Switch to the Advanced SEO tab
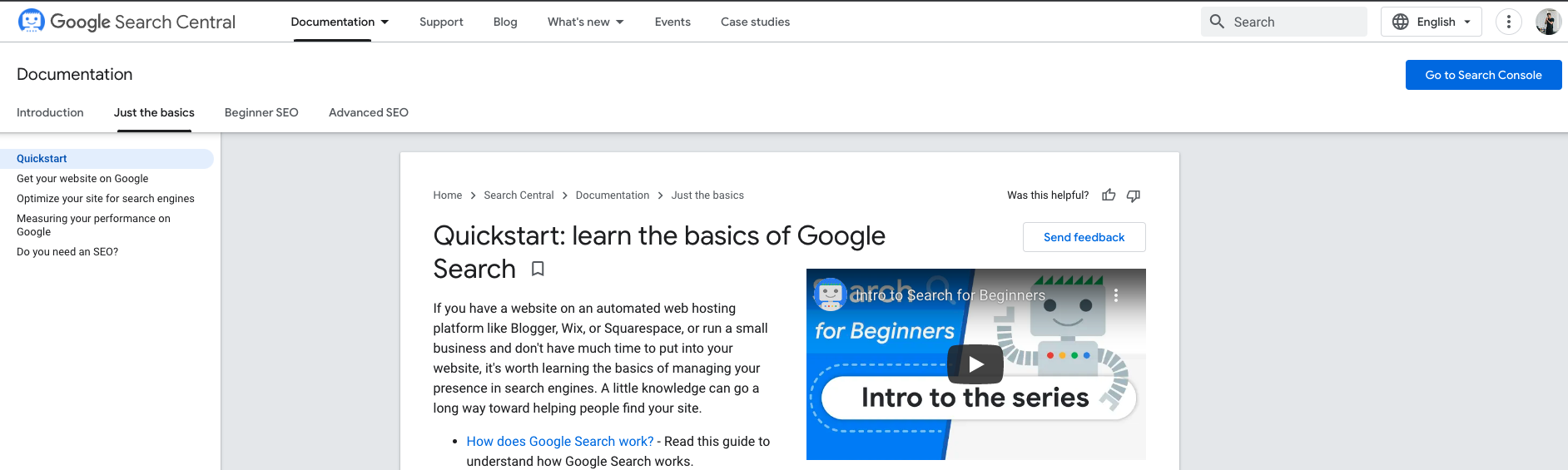 click(369, 112)
